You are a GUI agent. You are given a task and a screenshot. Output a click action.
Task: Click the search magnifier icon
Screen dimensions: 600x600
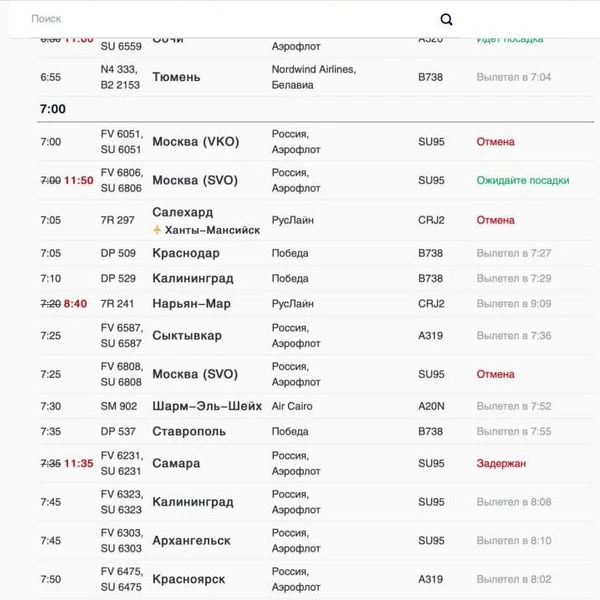tap(446, 19)
